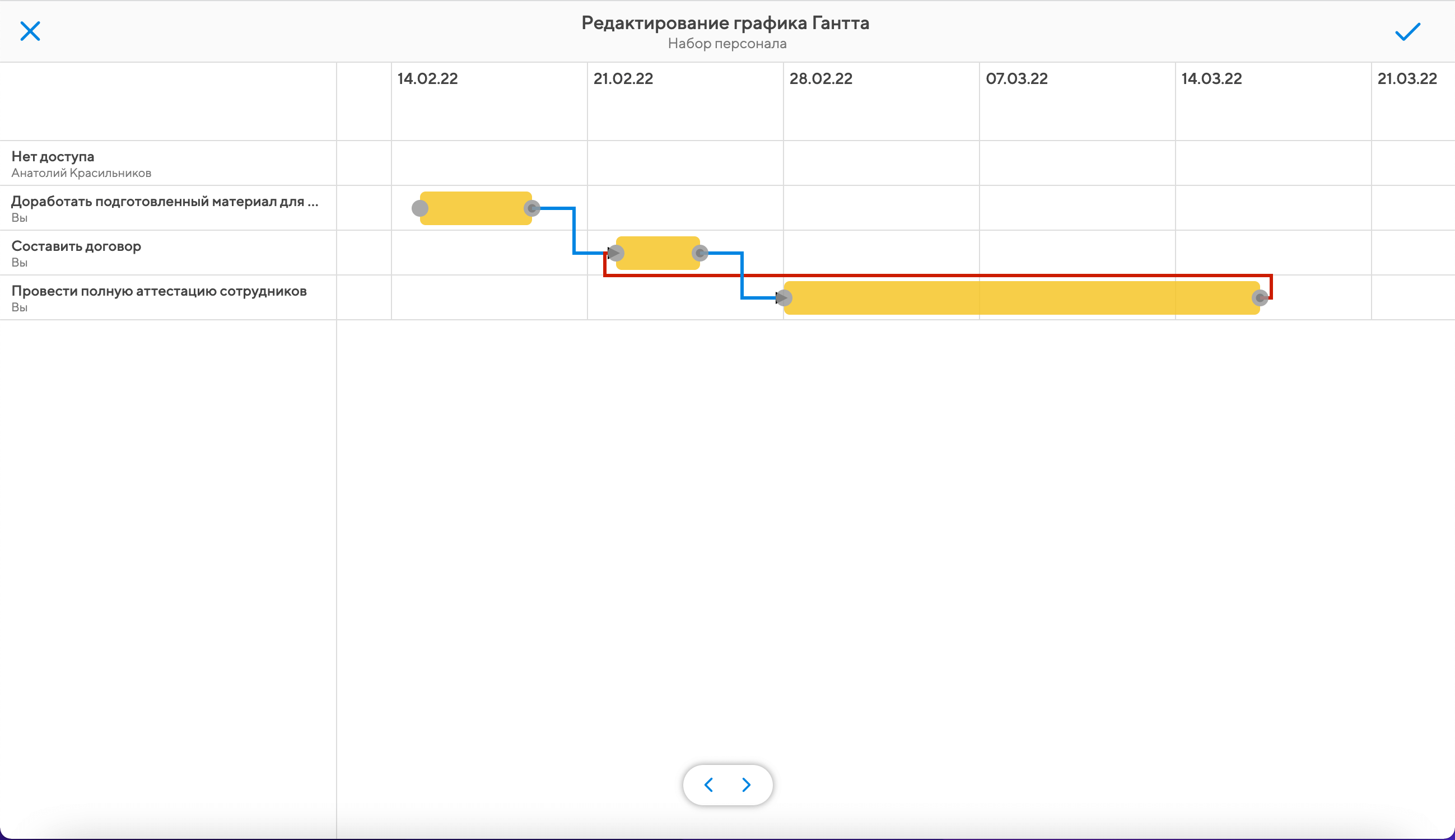This screenshot has height=840, width=1455.
Task: Open 'Провести полную аттестацию сотрудников' row label
Action: click(158, 291)
